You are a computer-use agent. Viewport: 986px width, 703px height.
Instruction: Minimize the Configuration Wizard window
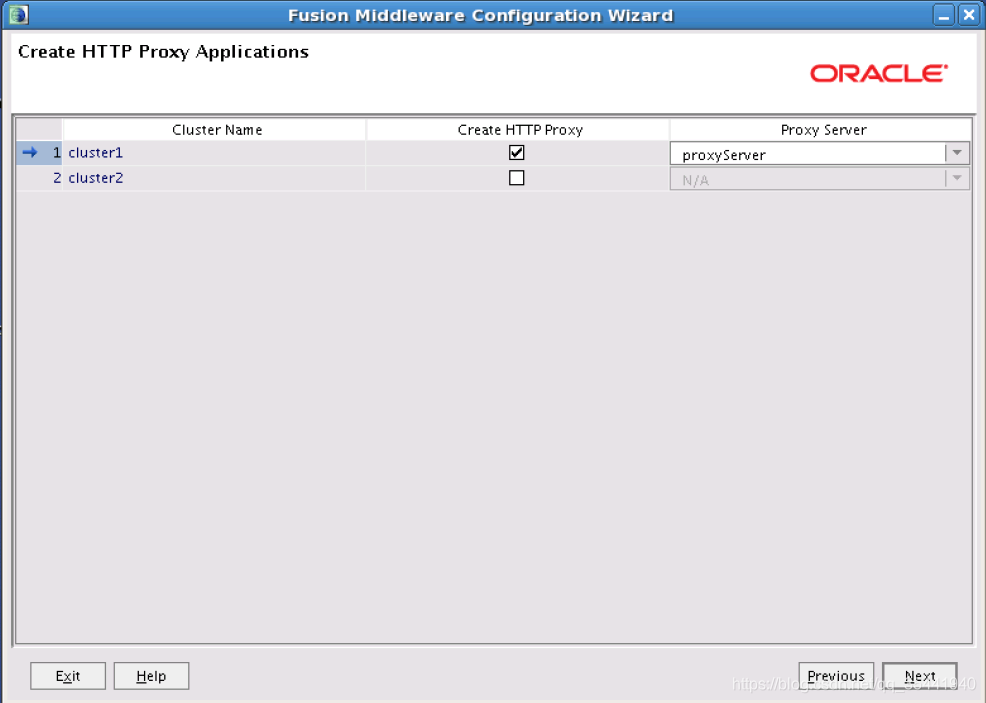[x=943, y=15]
